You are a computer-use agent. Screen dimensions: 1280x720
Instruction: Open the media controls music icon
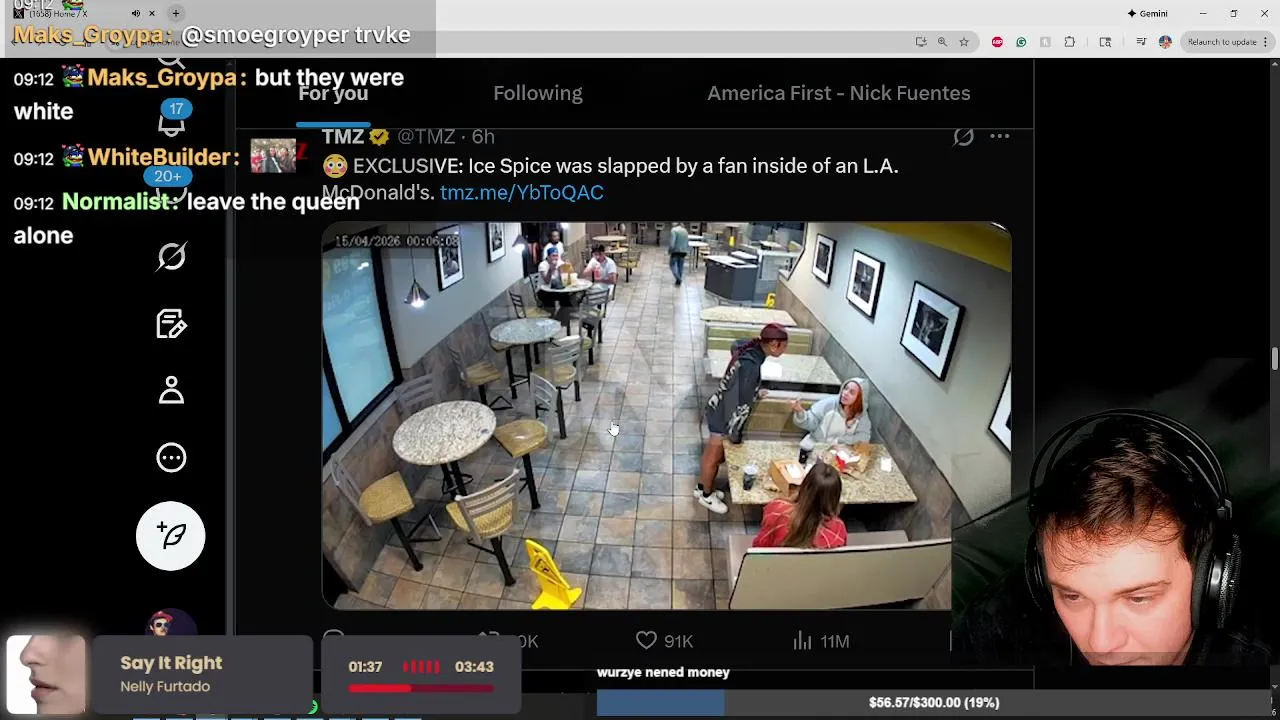[1141, 42]
